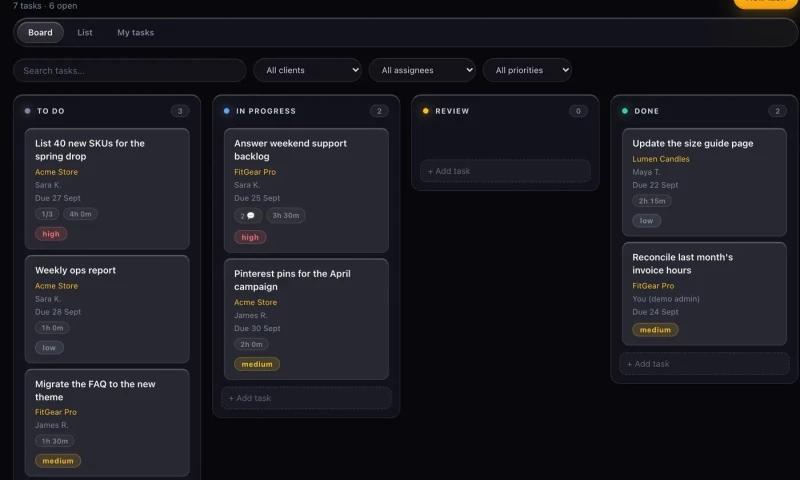Click the low tag on size guide card
The width and height of the screenshot is (800, 480).
(646, 221)
